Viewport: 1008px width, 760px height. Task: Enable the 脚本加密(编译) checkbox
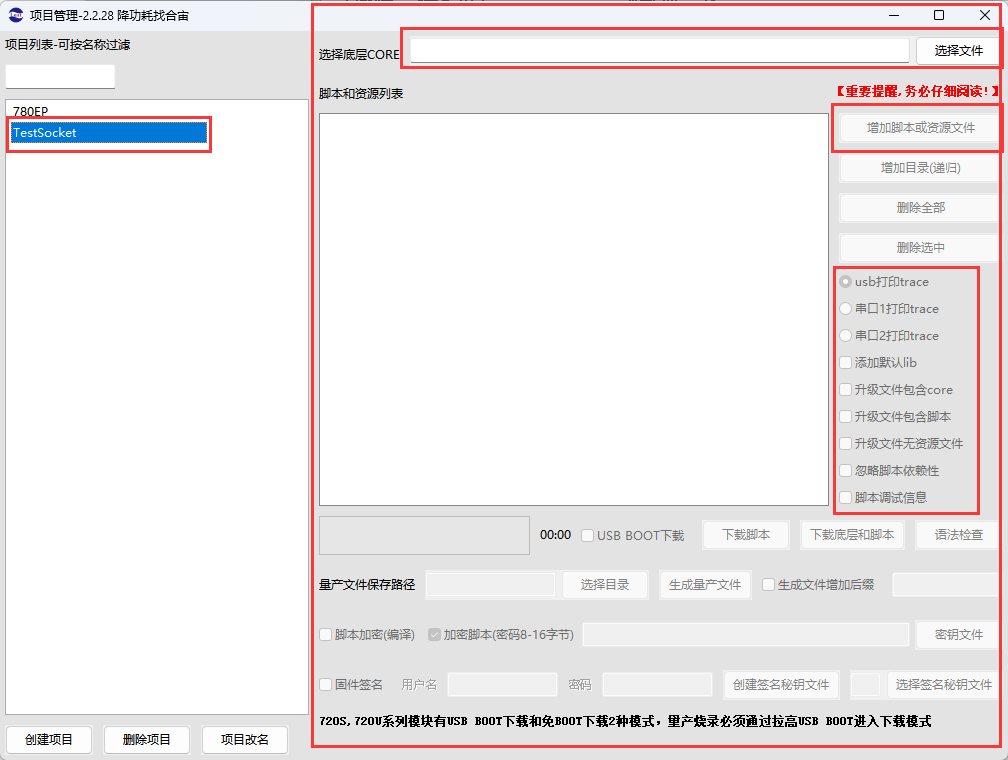367,635
